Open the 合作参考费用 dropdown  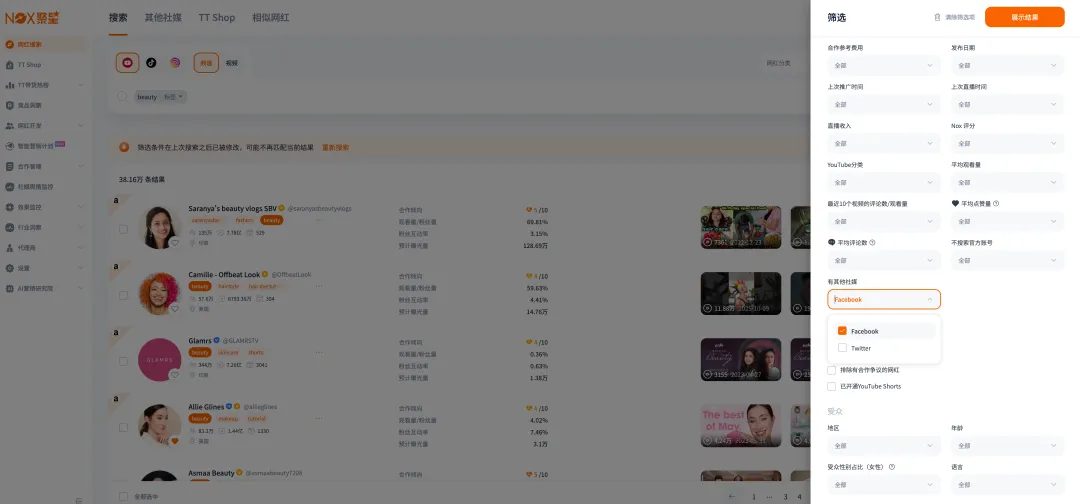pos(884,66)
